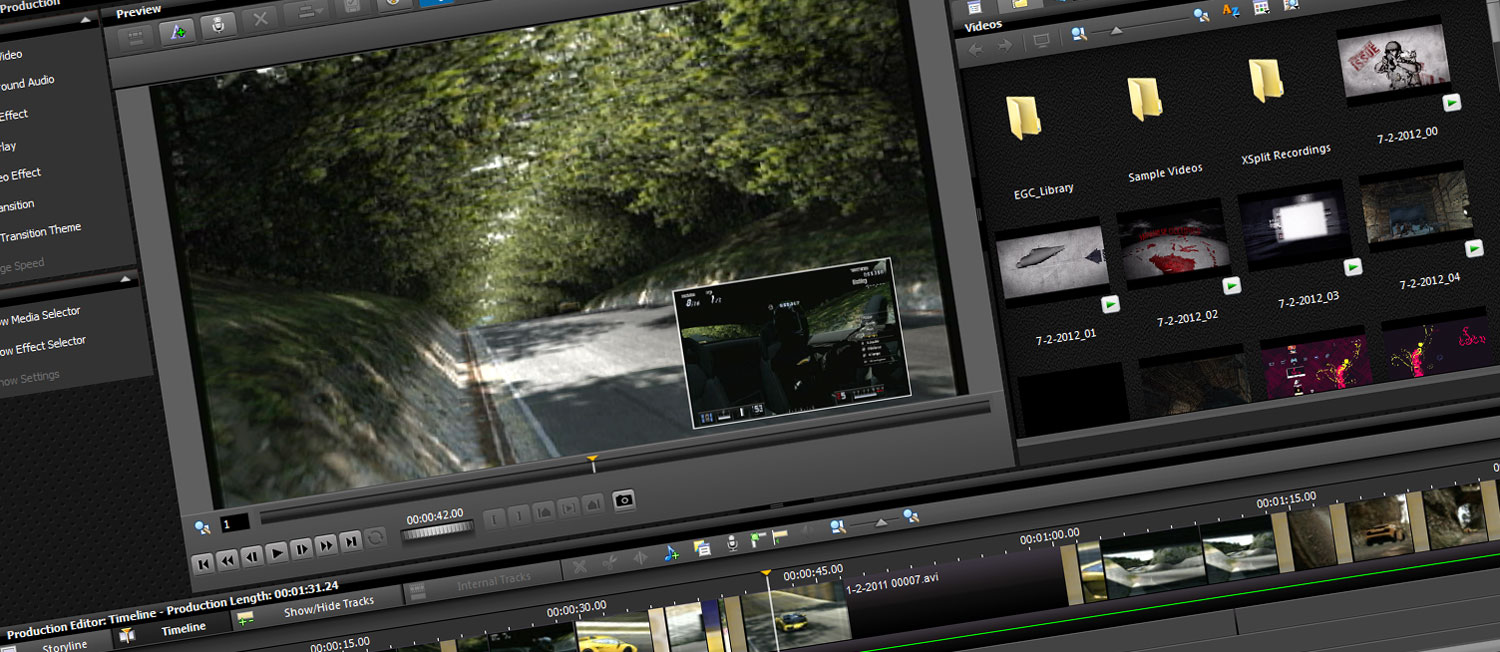Add a text title from the Preview toolbar

click(x=178, y=32)
